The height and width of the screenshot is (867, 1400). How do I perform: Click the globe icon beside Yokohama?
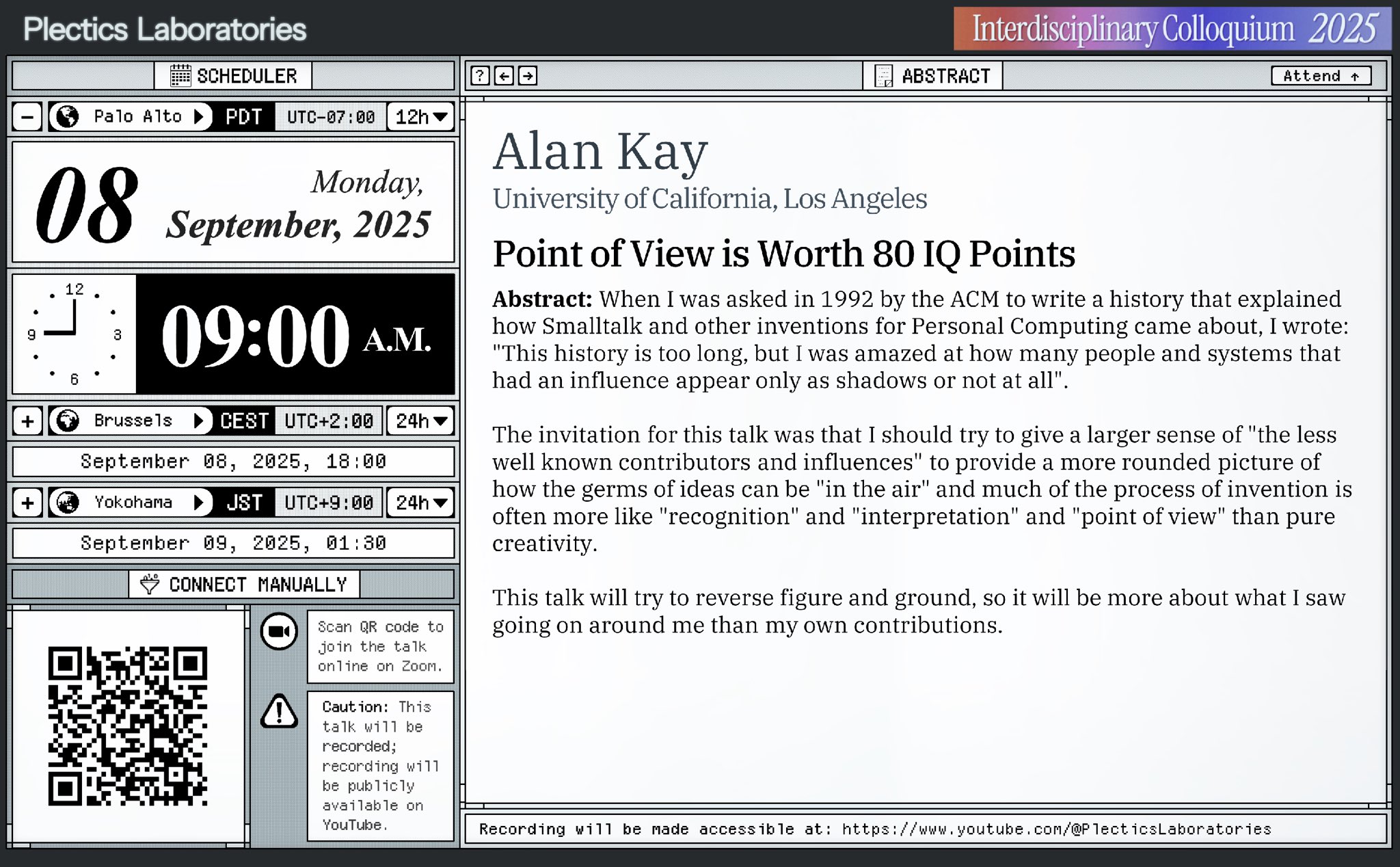tap(67, 503)
